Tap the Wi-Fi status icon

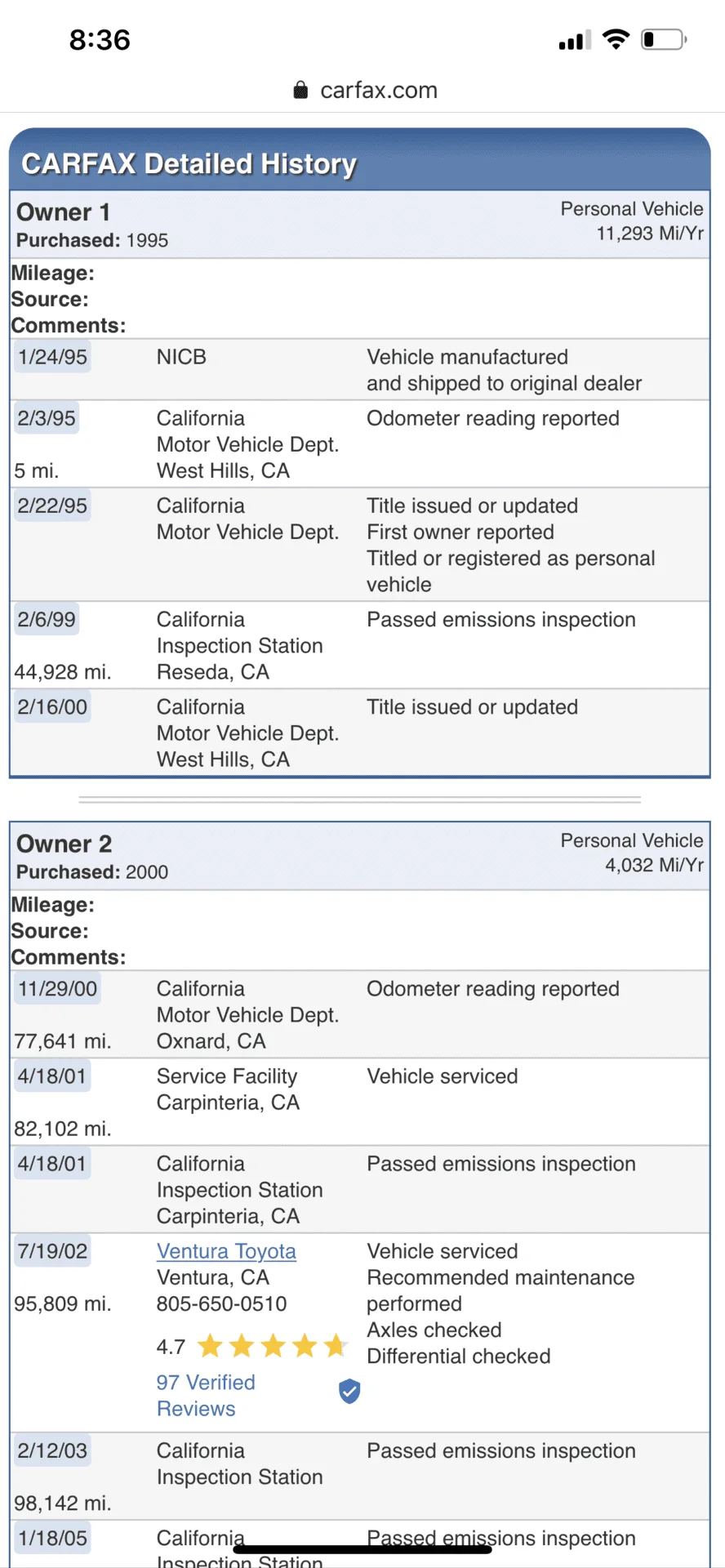(616, 39)
